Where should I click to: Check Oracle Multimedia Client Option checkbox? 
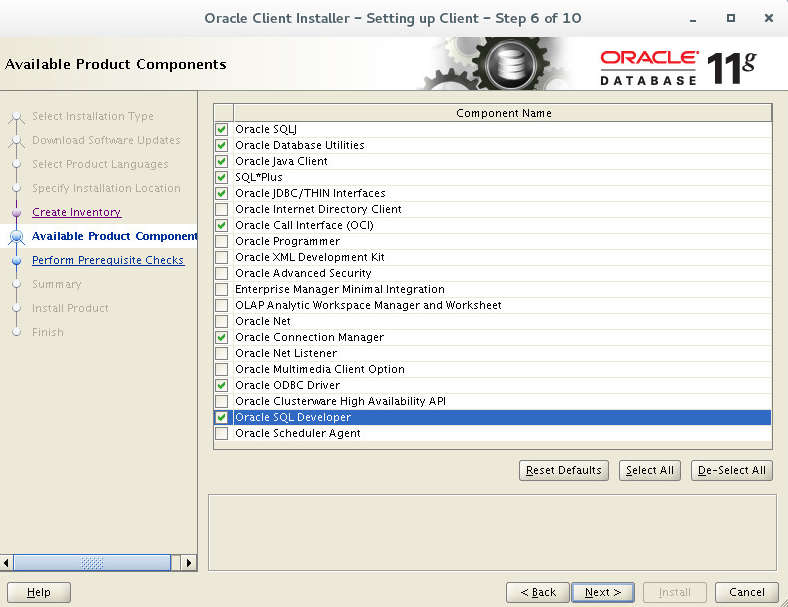222,369
